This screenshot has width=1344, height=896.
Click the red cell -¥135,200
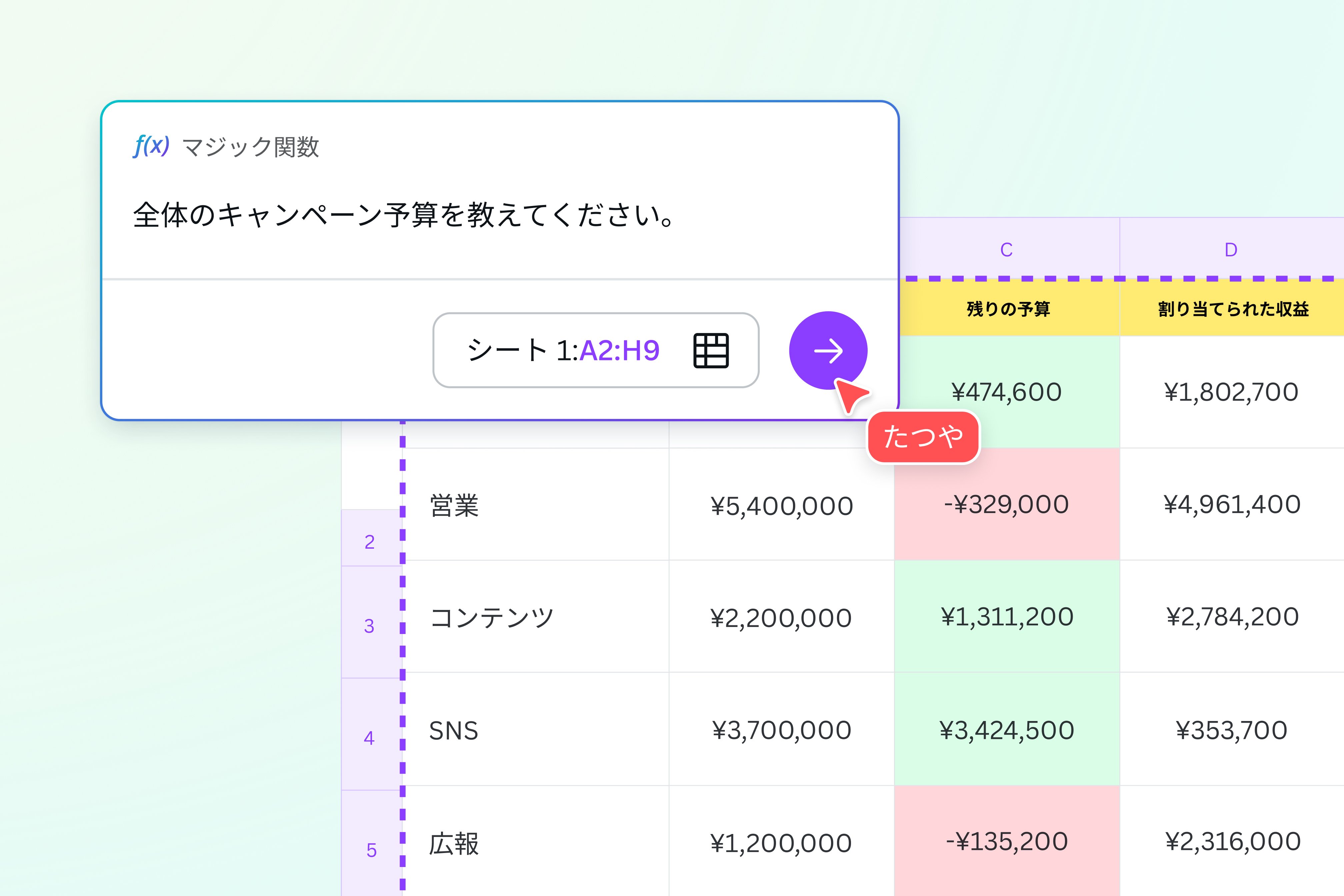[x=1007, y=841]
